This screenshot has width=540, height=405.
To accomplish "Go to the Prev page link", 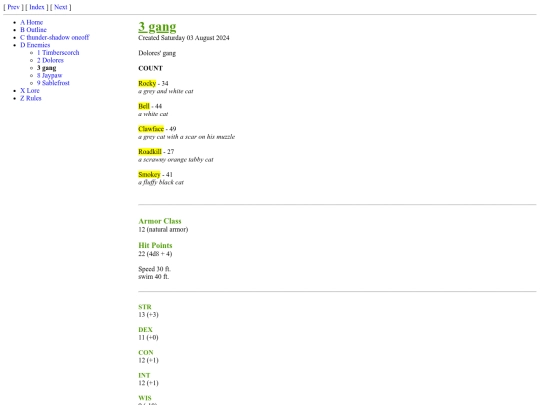I will pos(13,7).
